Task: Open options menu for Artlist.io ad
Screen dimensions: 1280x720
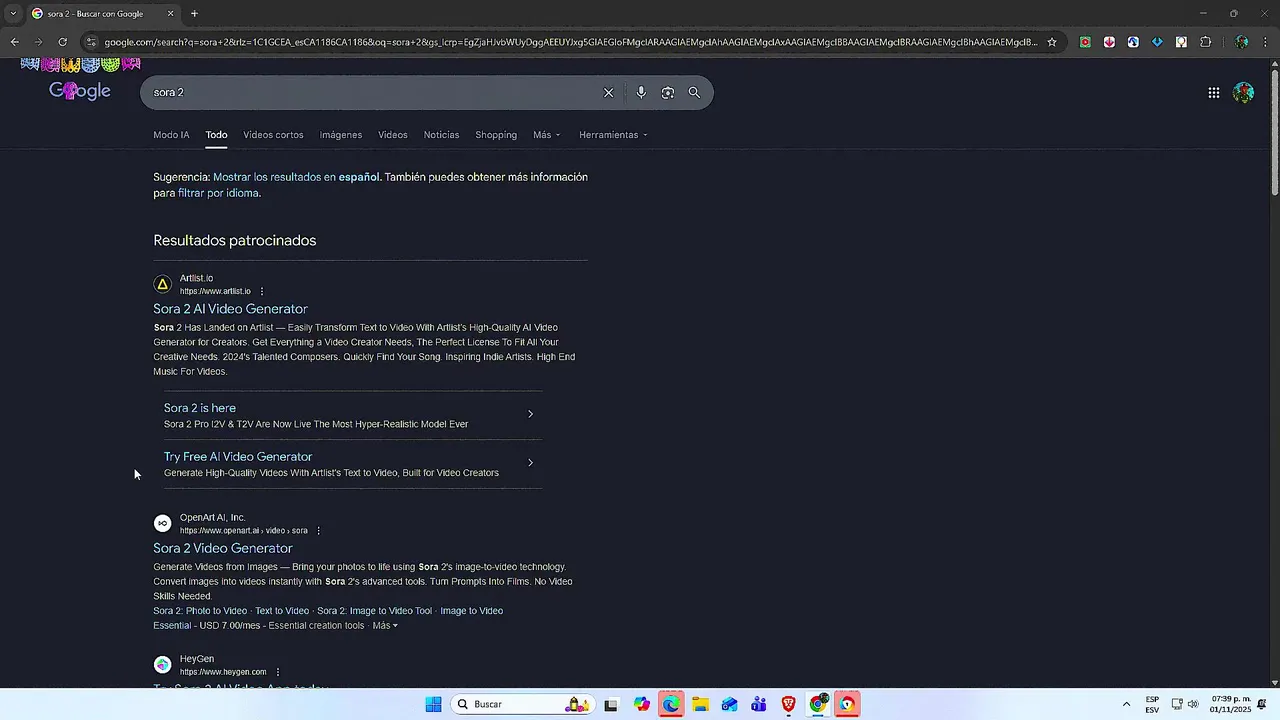Action: click(x=262, y=291)
